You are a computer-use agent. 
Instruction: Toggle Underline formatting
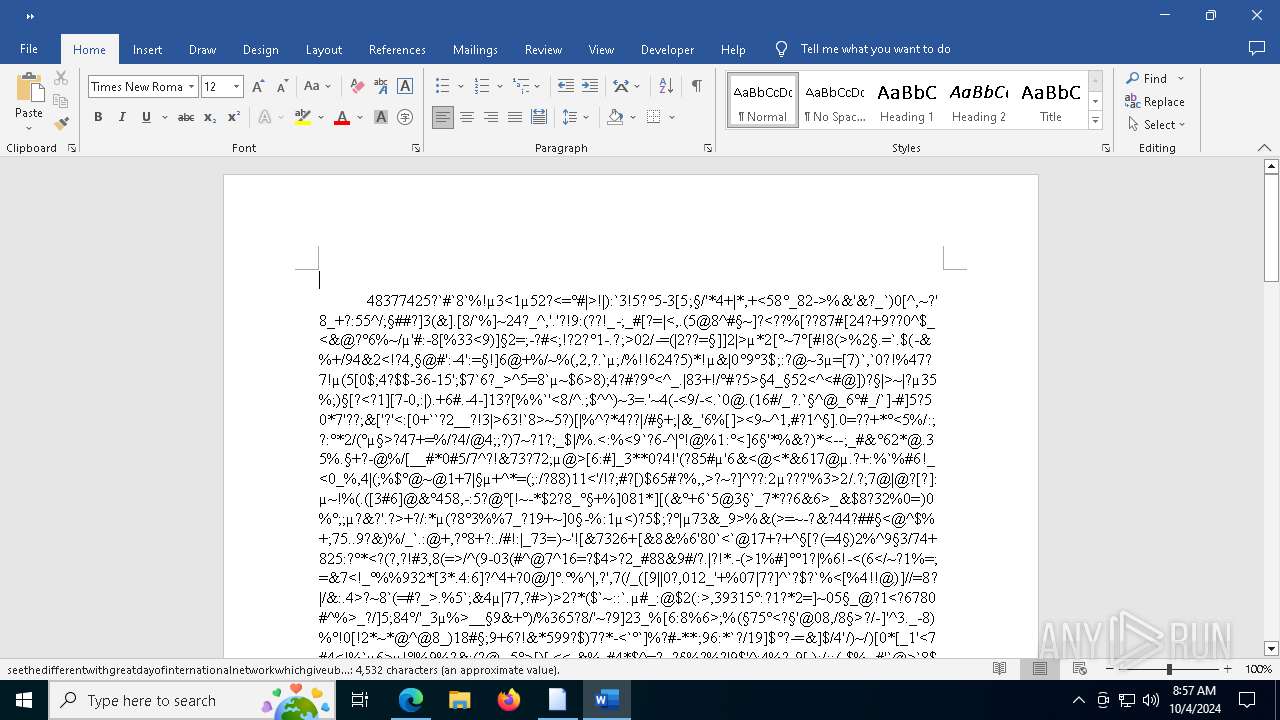coord(146,117)
